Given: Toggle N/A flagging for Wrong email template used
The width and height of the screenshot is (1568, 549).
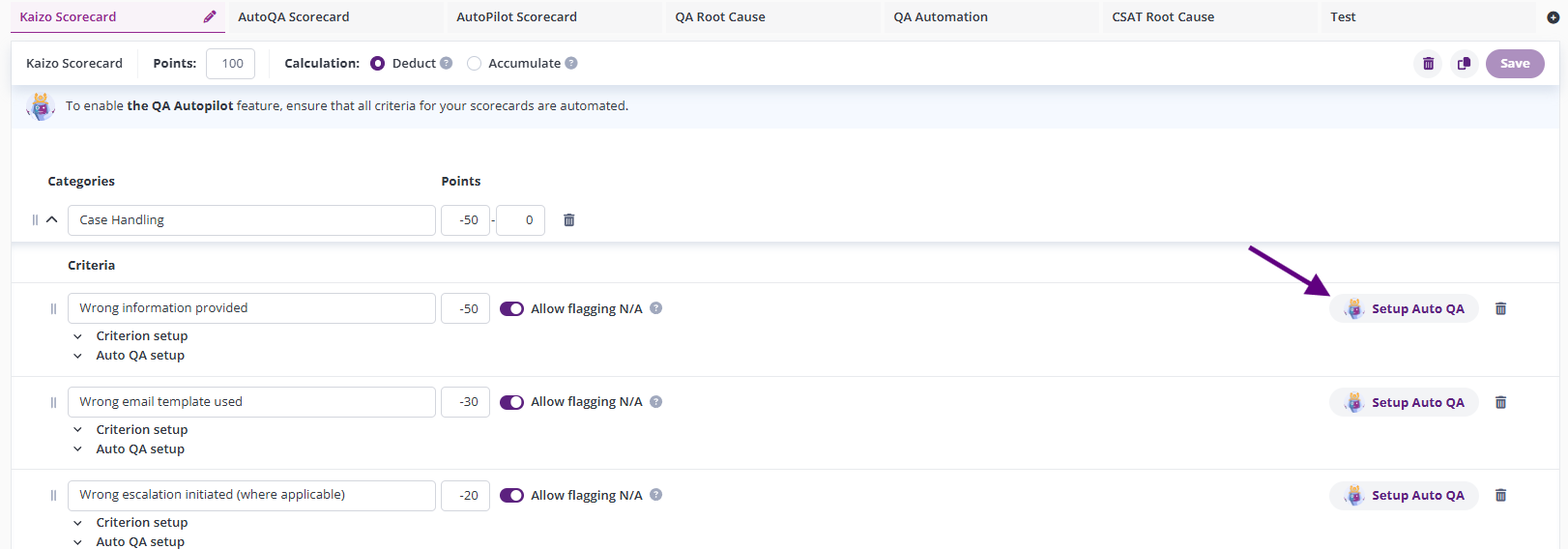Looking at the screenshot, I should [511, 402].
